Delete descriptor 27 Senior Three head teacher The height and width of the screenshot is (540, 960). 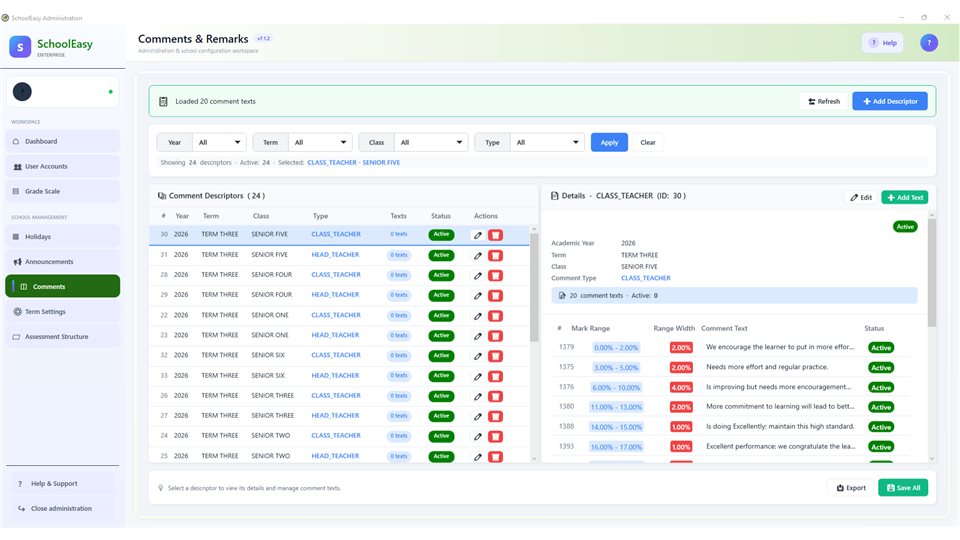coord(495,416)
